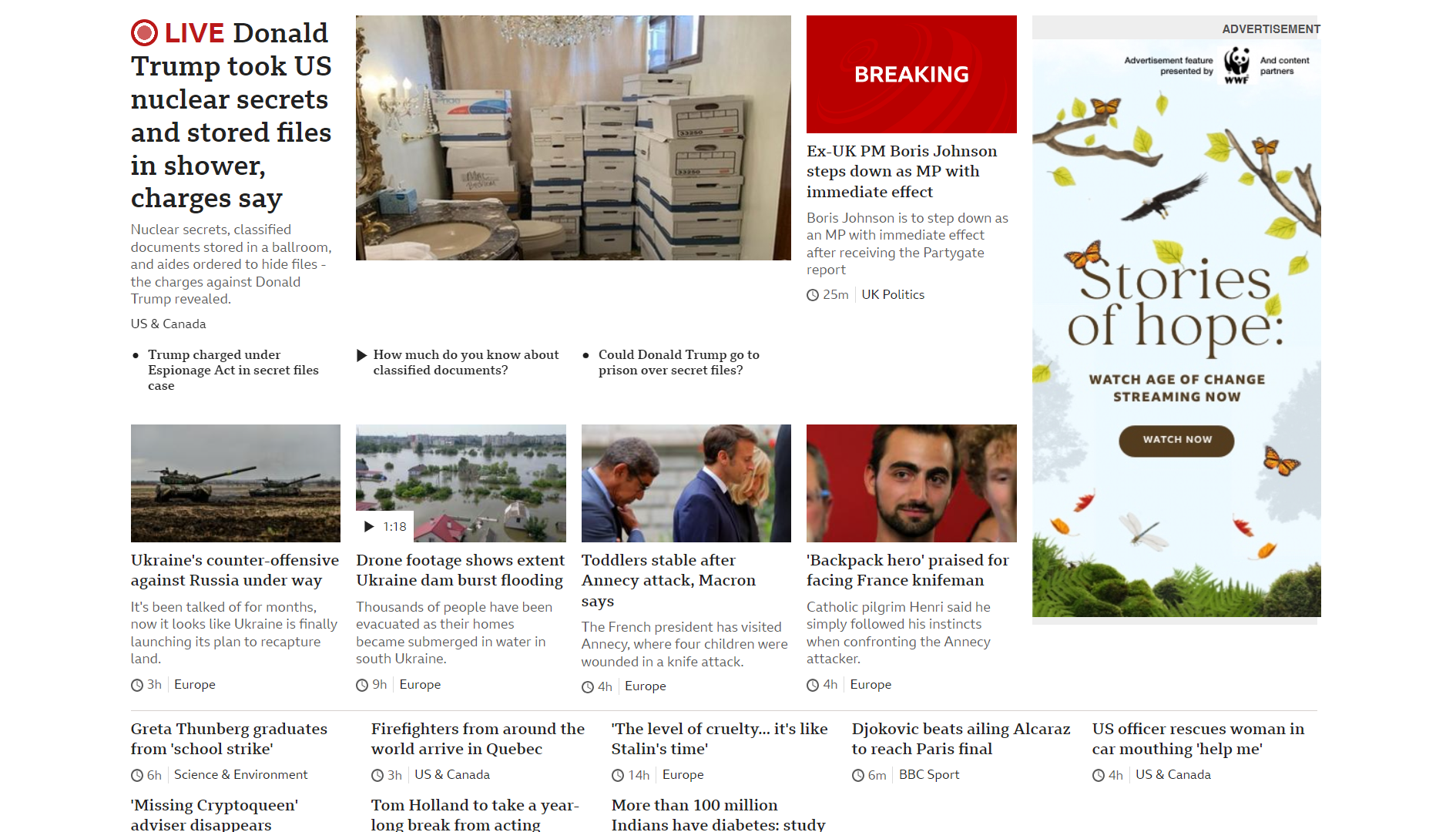Click the clock icon under Backpack hero story
This screenshot has height=832, width=1456.
[813, 685]
